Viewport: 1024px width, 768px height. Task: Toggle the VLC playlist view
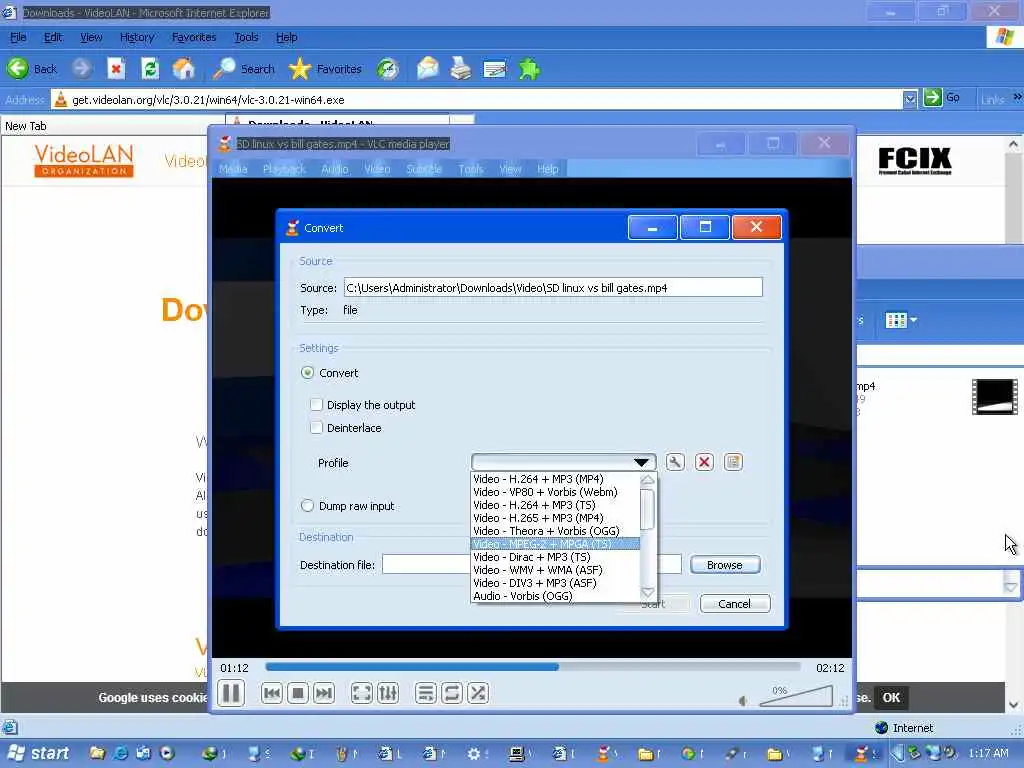click(425, 693)
